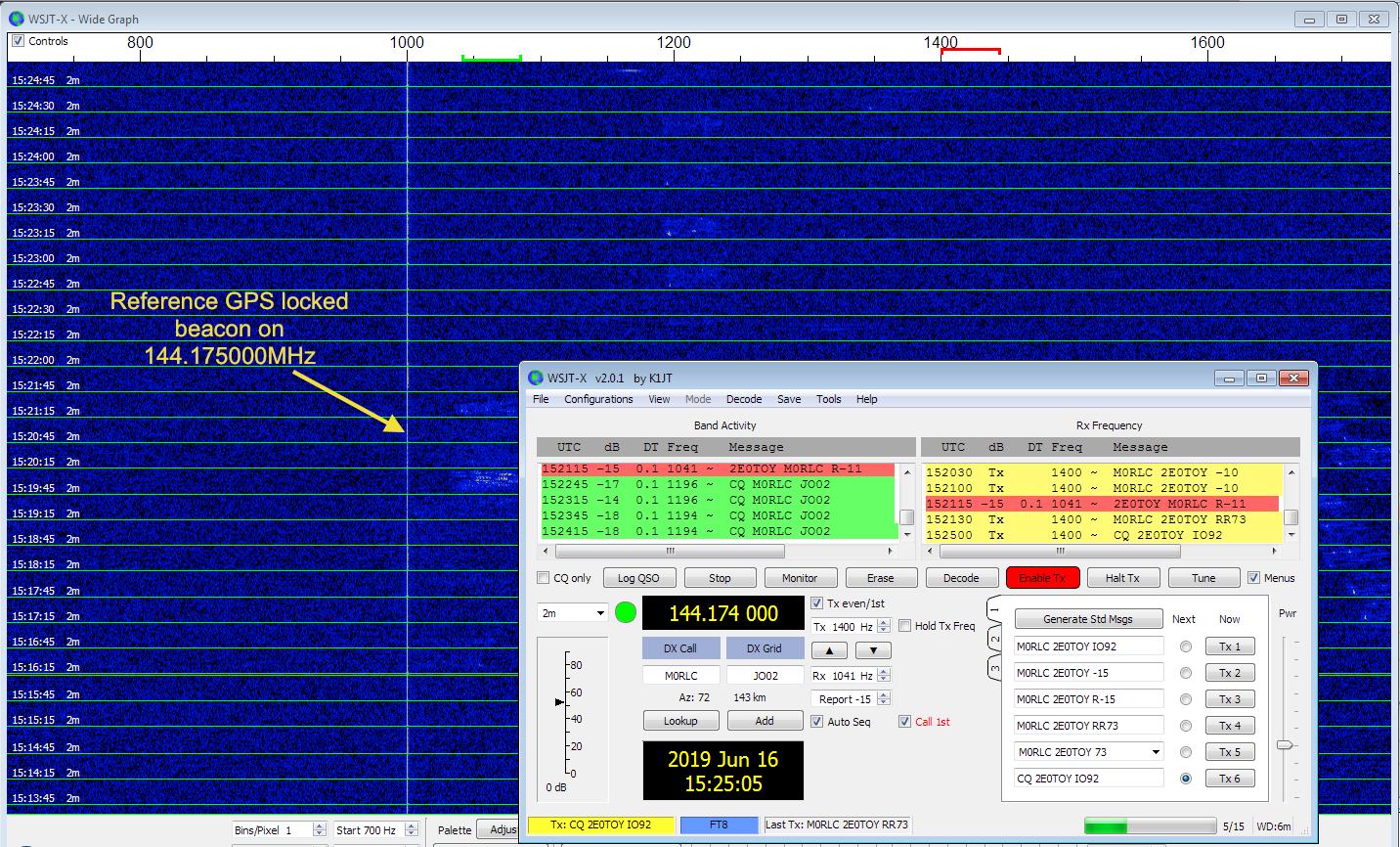1400x847 pixels.
Task: Select Next radio for CQ 2E0TOY IO92
Action: coord(1186,779)
